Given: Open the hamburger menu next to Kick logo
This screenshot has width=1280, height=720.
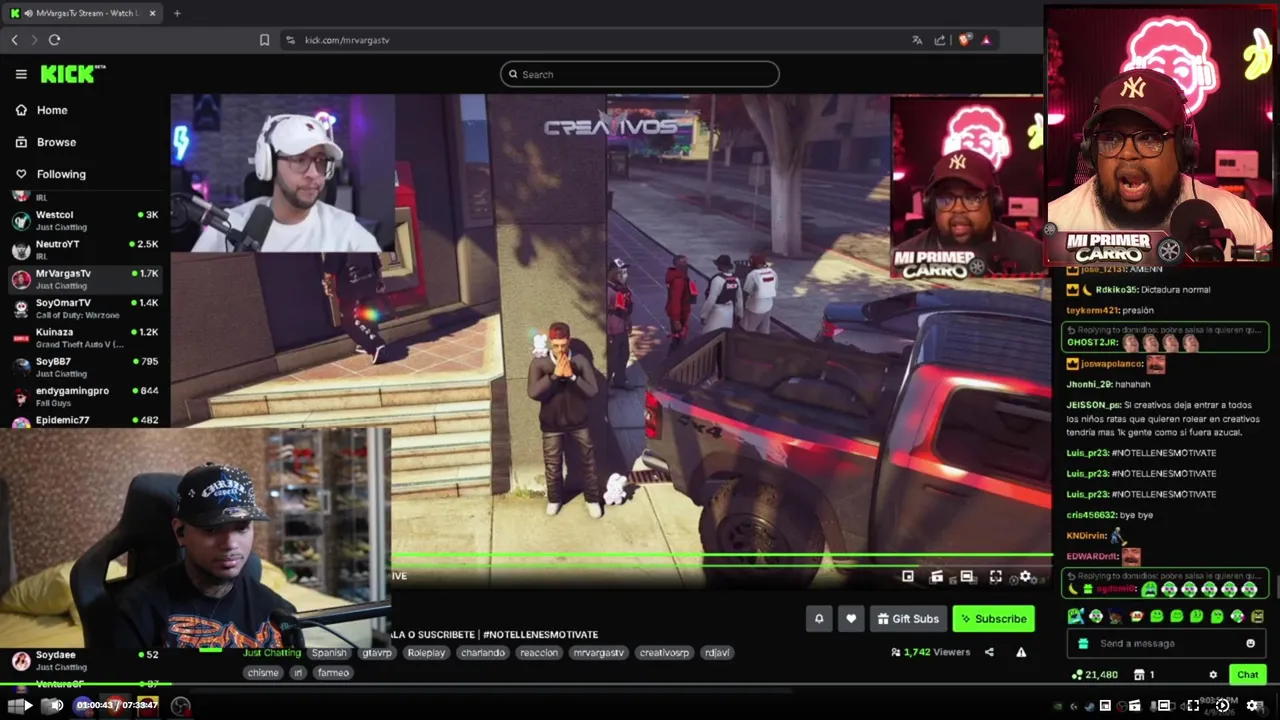Looking at the screenshot, I should click(x=21, y=74).
